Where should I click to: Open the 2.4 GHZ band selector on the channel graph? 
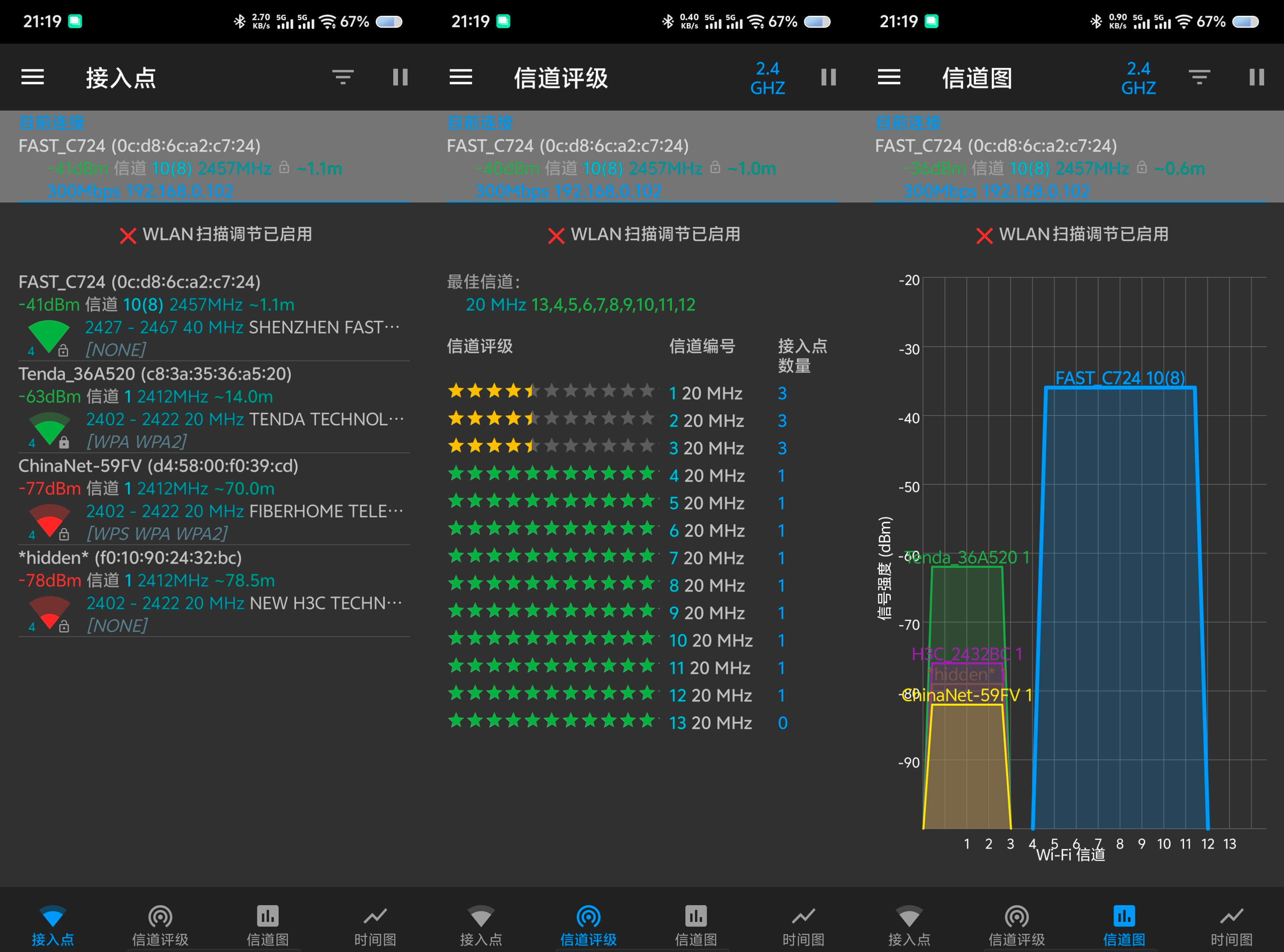coord(1138,78)
